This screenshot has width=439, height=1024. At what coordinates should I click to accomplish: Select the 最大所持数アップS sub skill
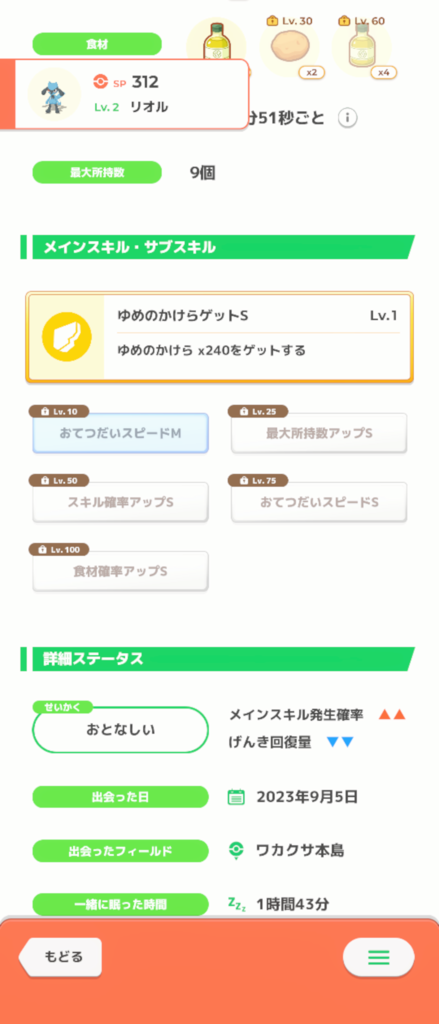click(319, 433)
